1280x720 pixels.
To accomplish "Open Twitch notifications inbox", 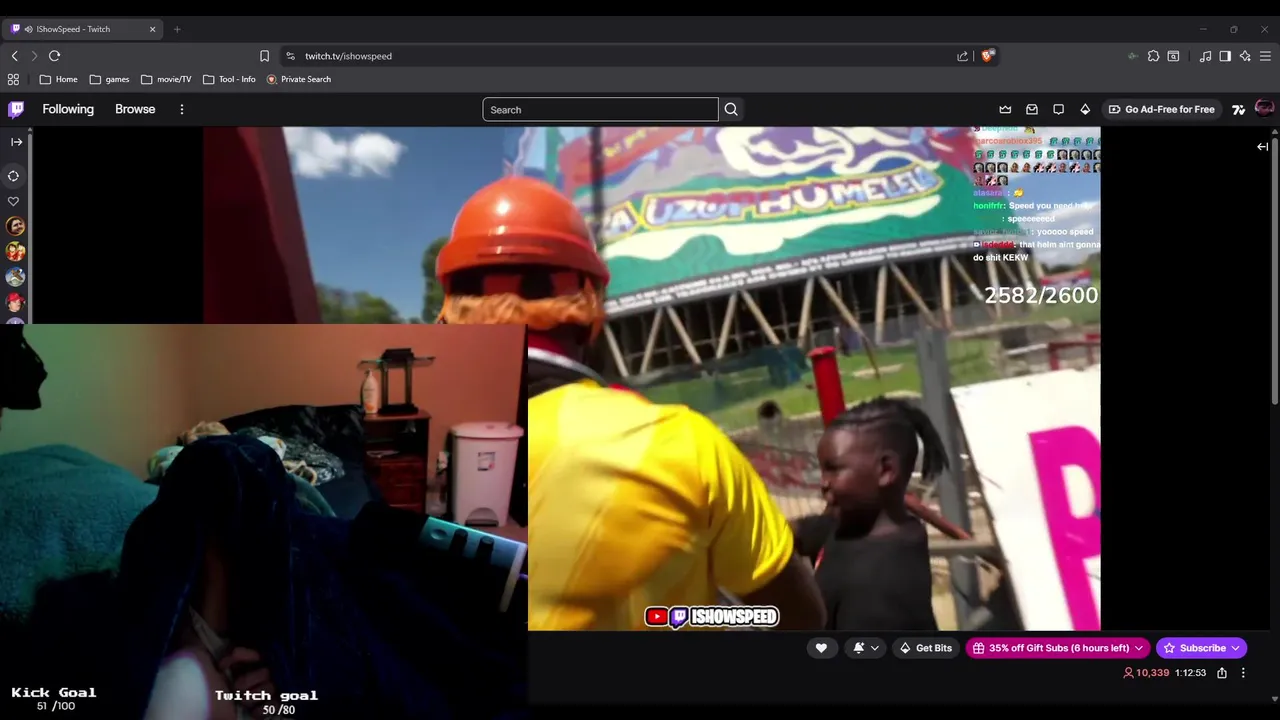I will [x=1032, y=109].
